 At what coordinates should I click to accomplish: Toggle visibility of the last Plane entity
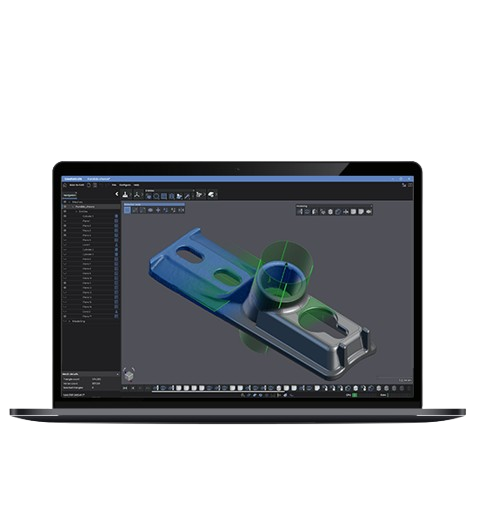[65, 316]
